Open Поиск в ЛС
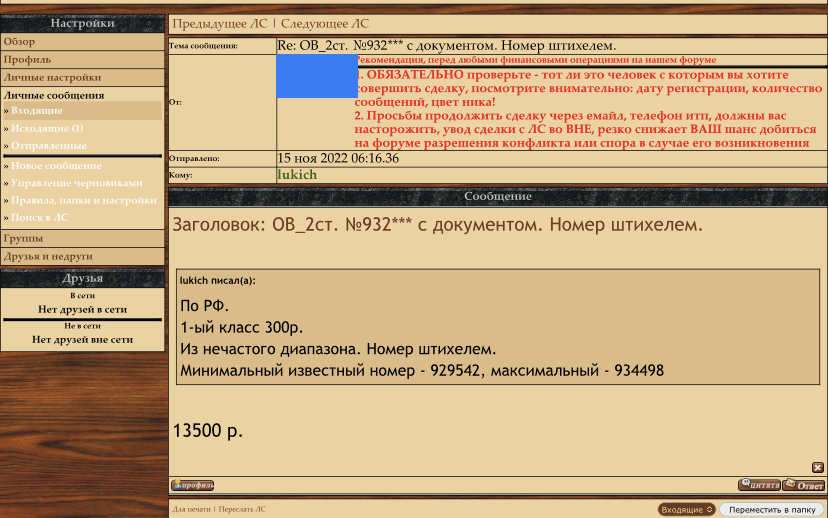Viewport: 828px width, 518px height. click(41, 216)
